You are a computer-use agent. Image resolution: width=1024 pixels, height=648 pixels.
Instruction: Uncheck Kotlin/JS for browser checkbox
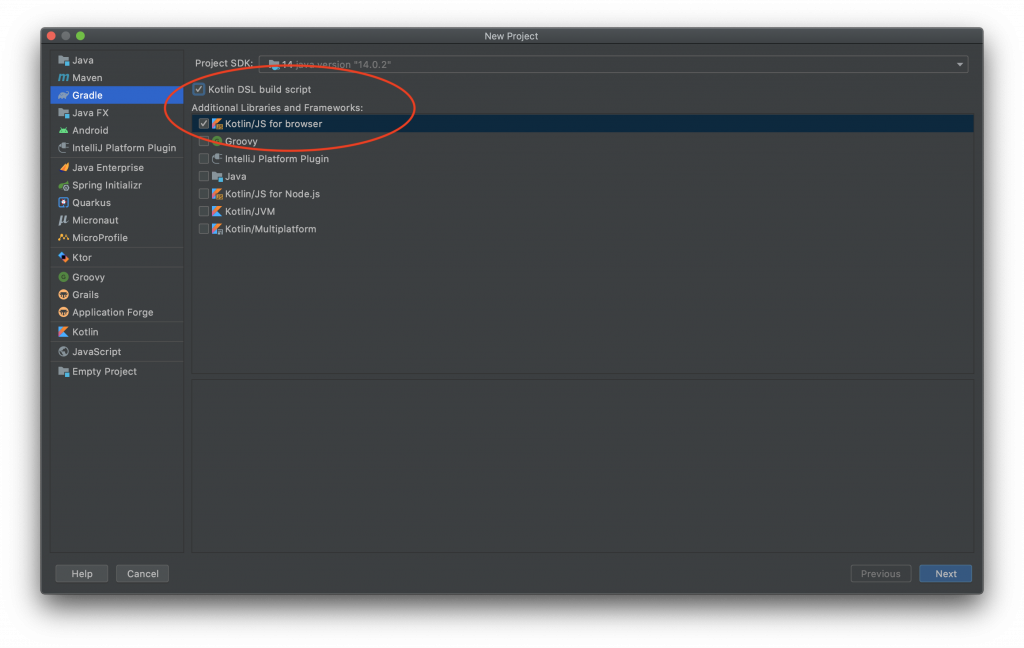click(204, 124)
